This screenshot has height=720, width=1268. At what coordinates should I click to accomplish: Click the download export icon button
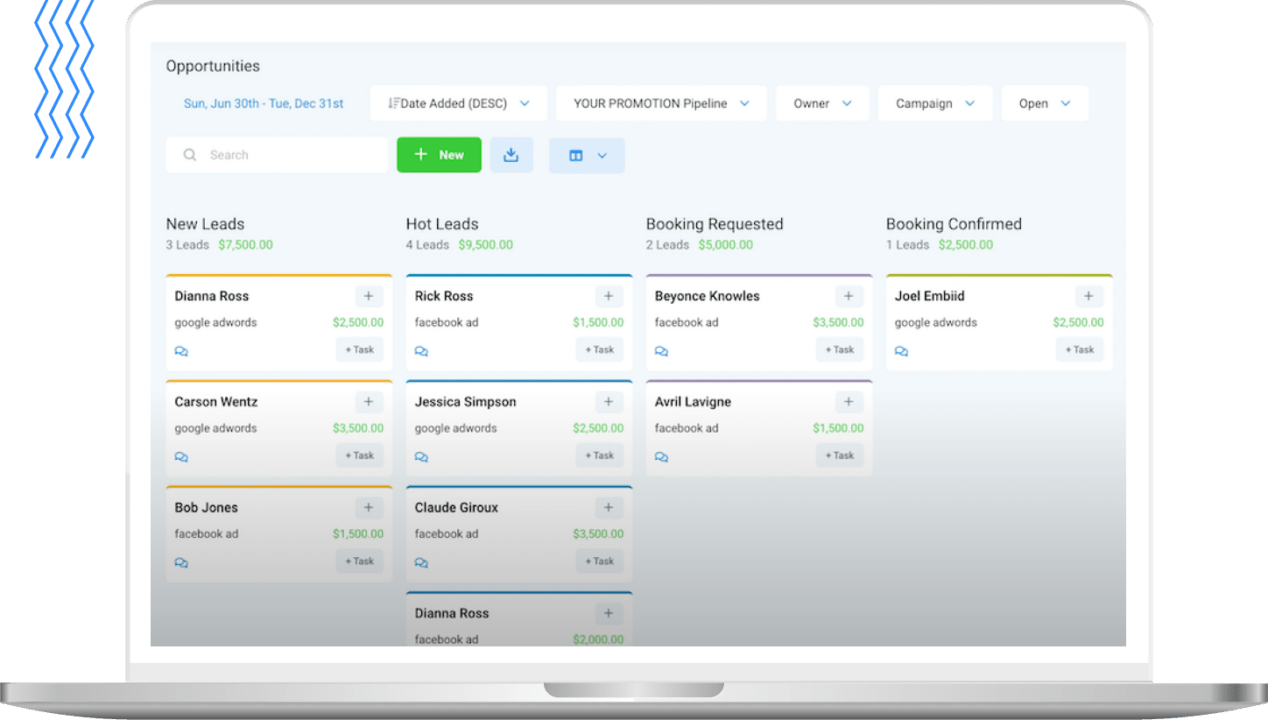pyautogui.click(x=511, y=155)
